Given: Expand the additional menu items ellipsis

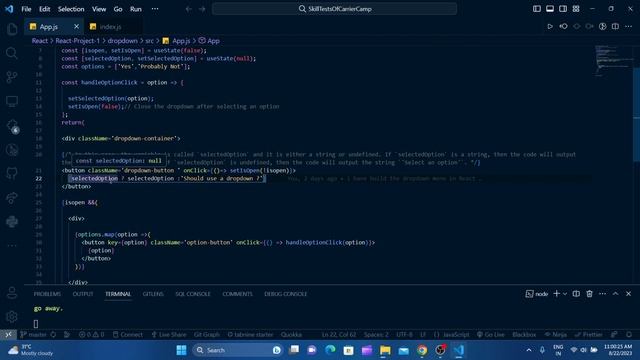Looking at the screenshot, I should (155, 9).
